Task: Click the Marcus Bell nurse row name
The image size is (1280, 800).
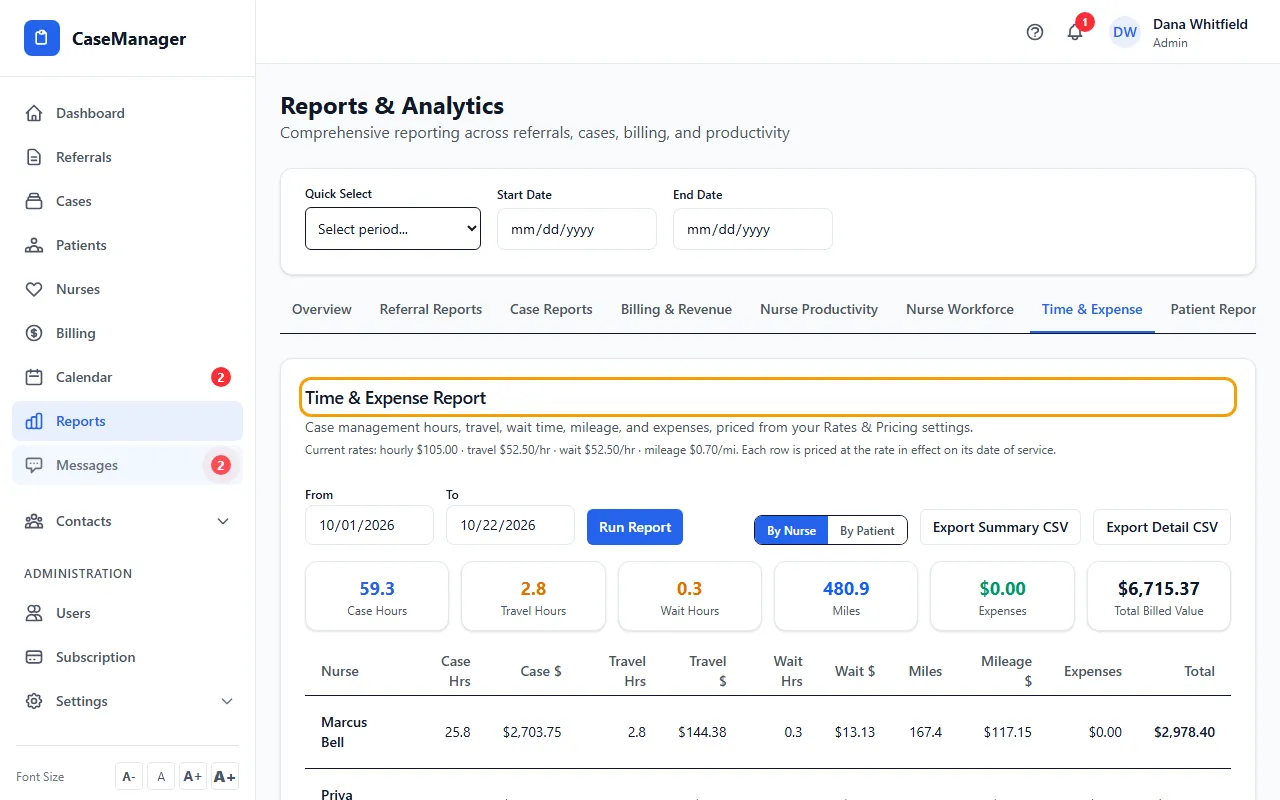Action: point(344,732)
